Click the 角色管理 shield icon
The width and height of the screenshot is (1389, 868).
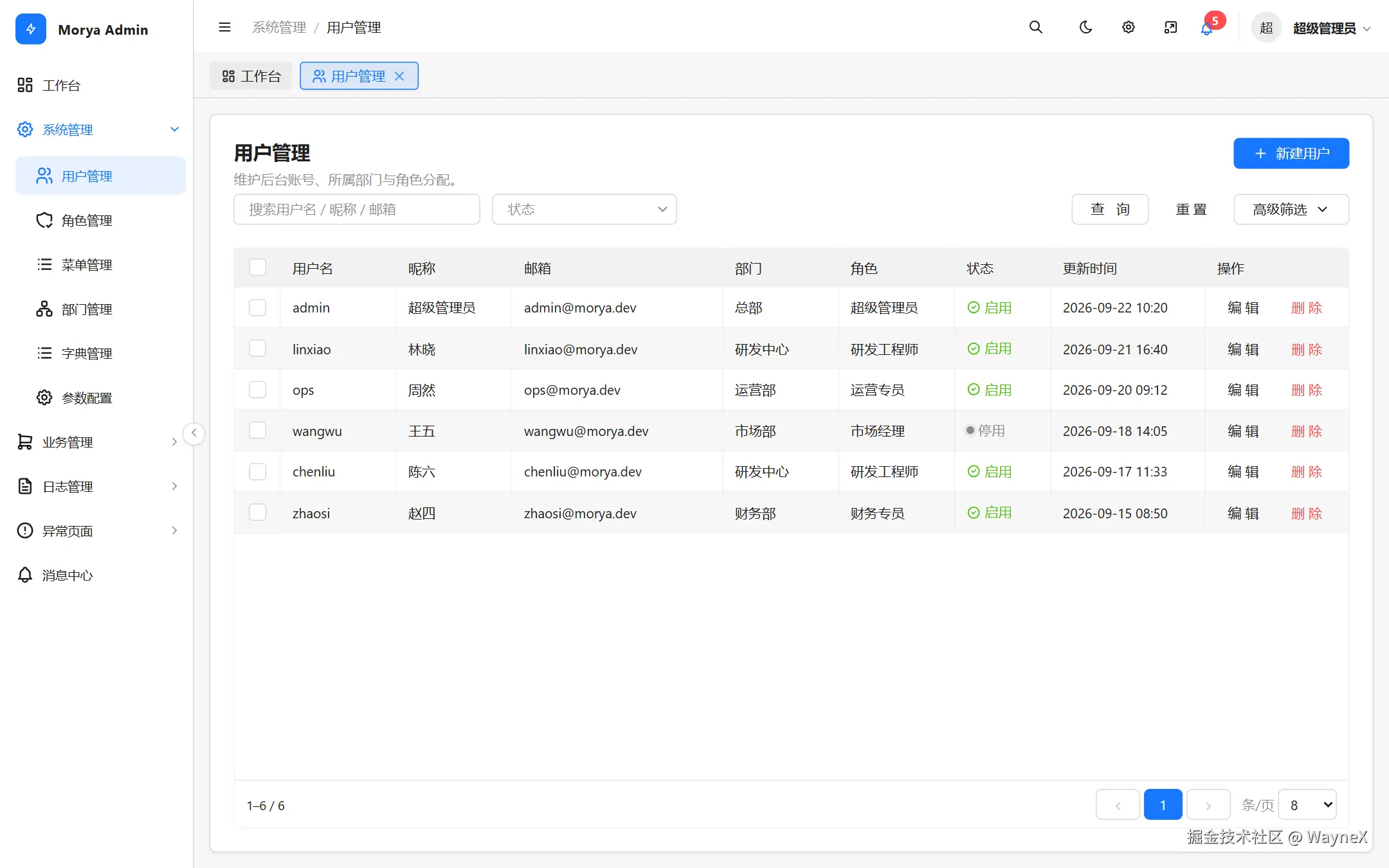[x=44, y=220]
